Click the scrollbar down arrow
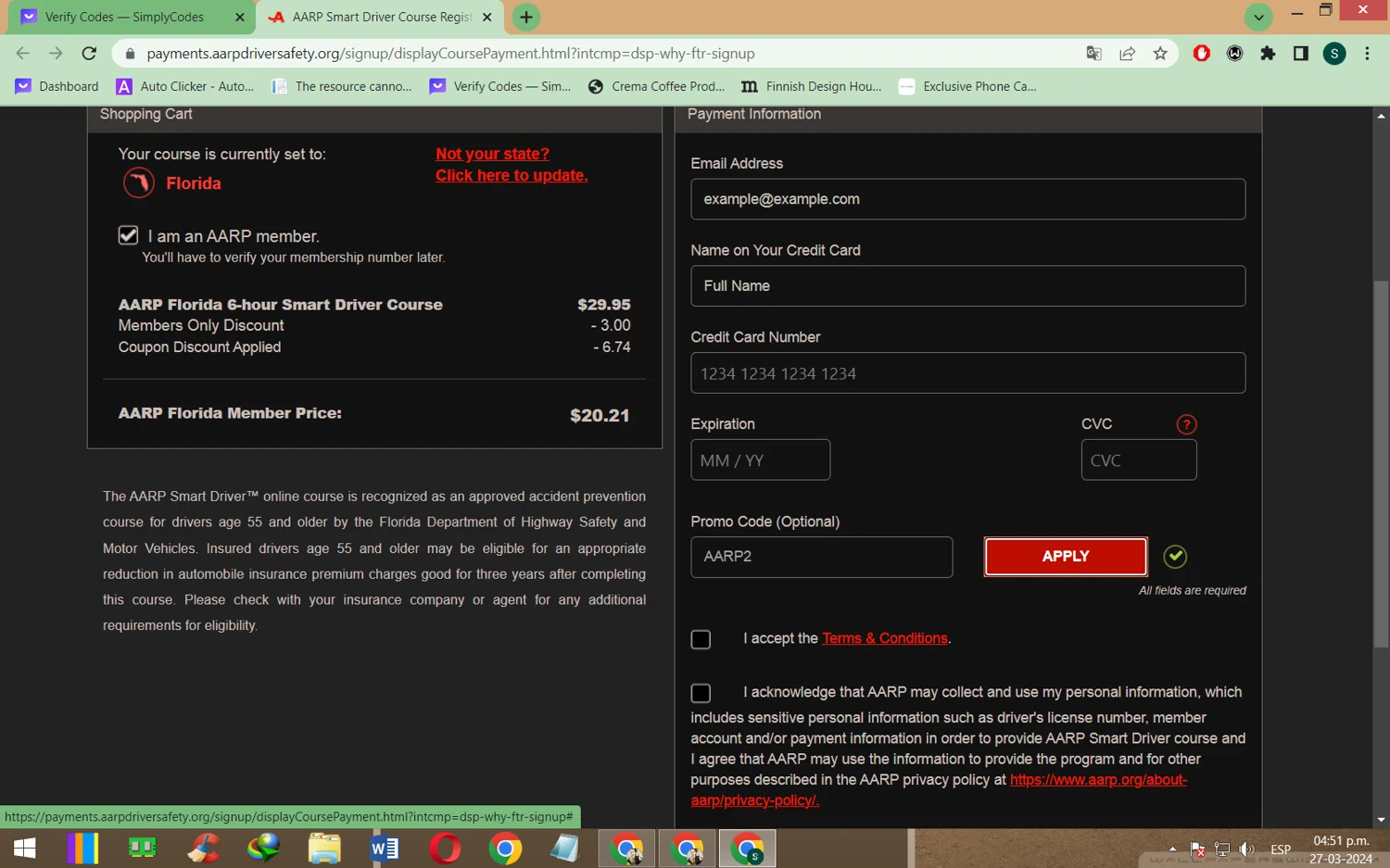 [1381, 820]
